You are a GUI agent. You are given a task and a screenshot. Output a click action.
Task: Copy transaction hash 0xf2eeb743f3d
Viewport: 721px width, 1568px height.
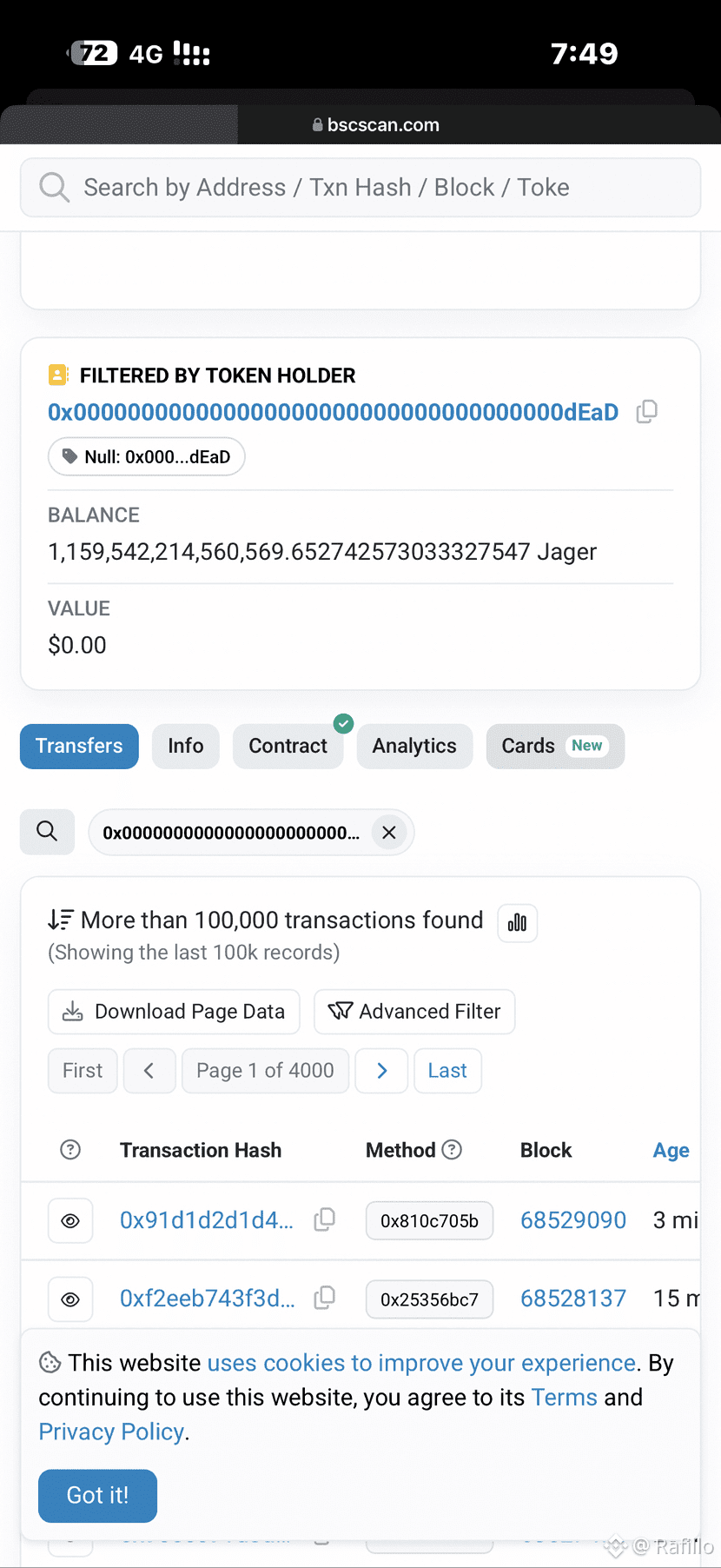pos(325,1298)
